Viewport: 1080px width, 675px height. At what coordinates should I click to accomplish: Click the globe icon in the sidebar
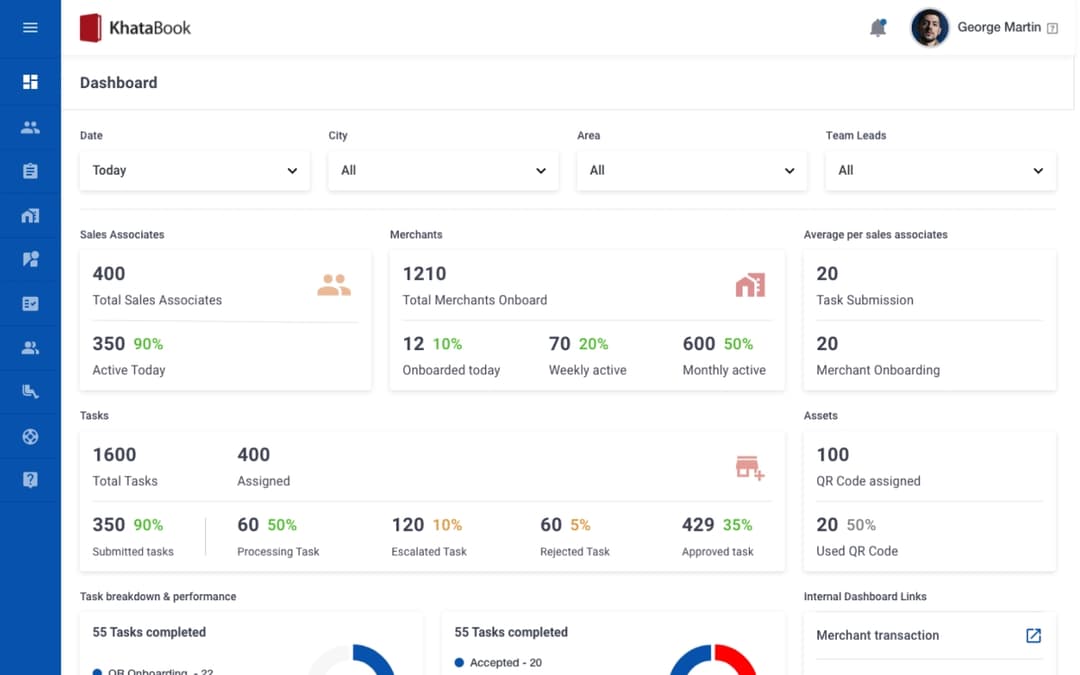[x=31, y=435]
